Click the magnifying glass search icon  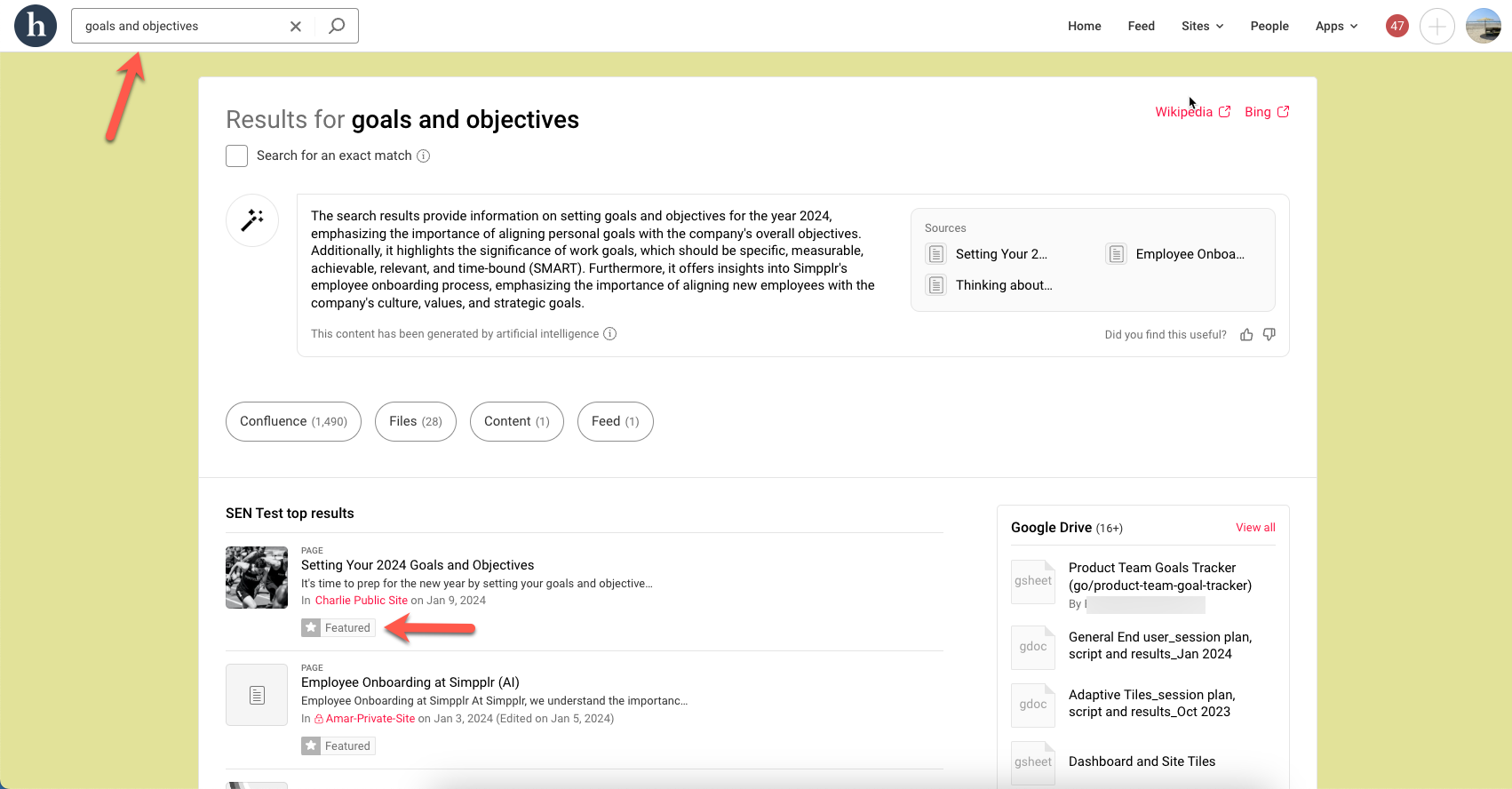tap(337, 27)
